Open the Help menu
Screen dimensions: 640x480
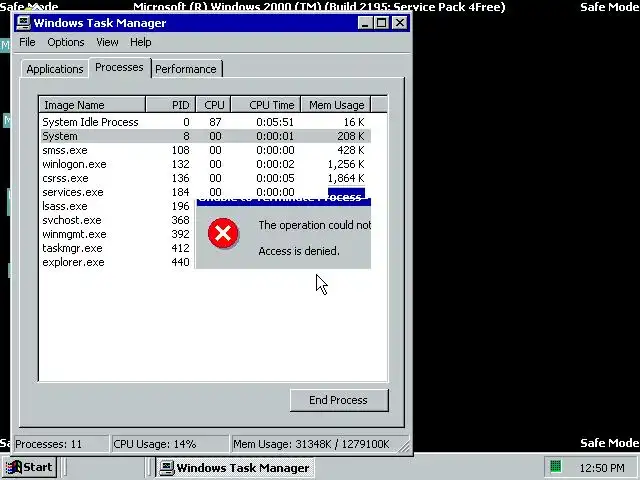[x=140, y=42]
